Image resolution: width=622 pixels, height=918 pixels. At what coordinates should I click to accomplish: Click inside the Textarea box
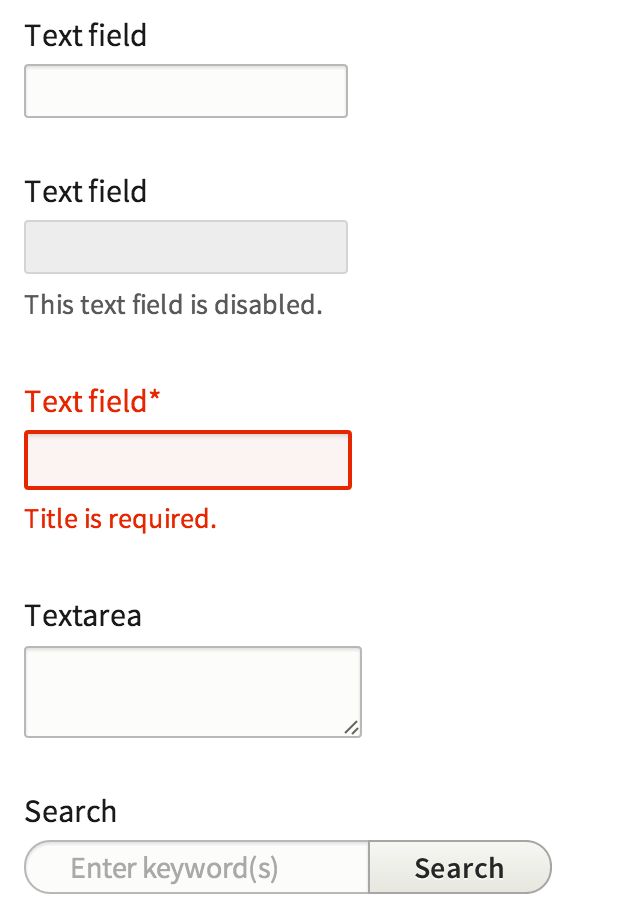tap(192, 690)
